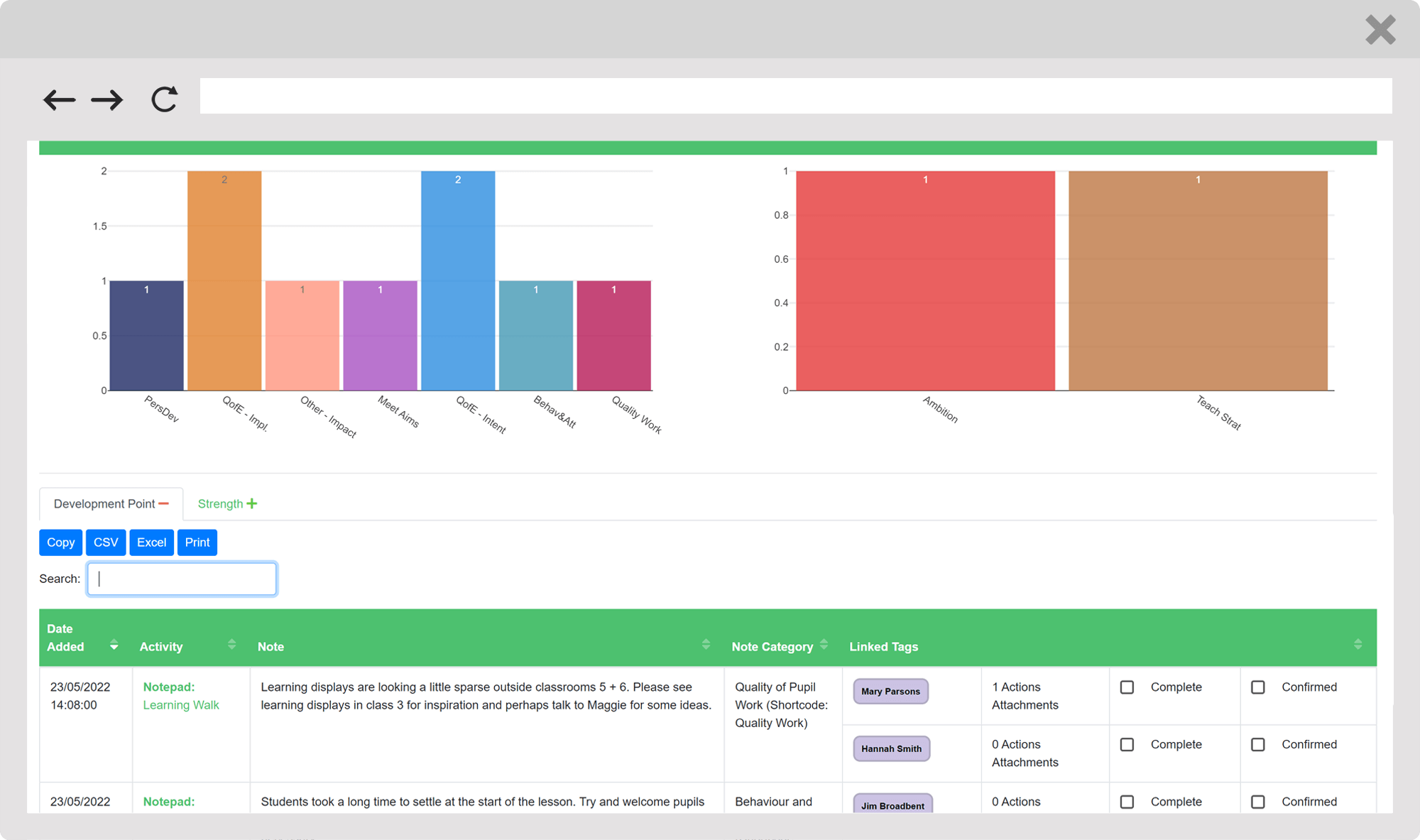
Task: Click the brown Teach Strat bar
Action: coord(1198,280)
